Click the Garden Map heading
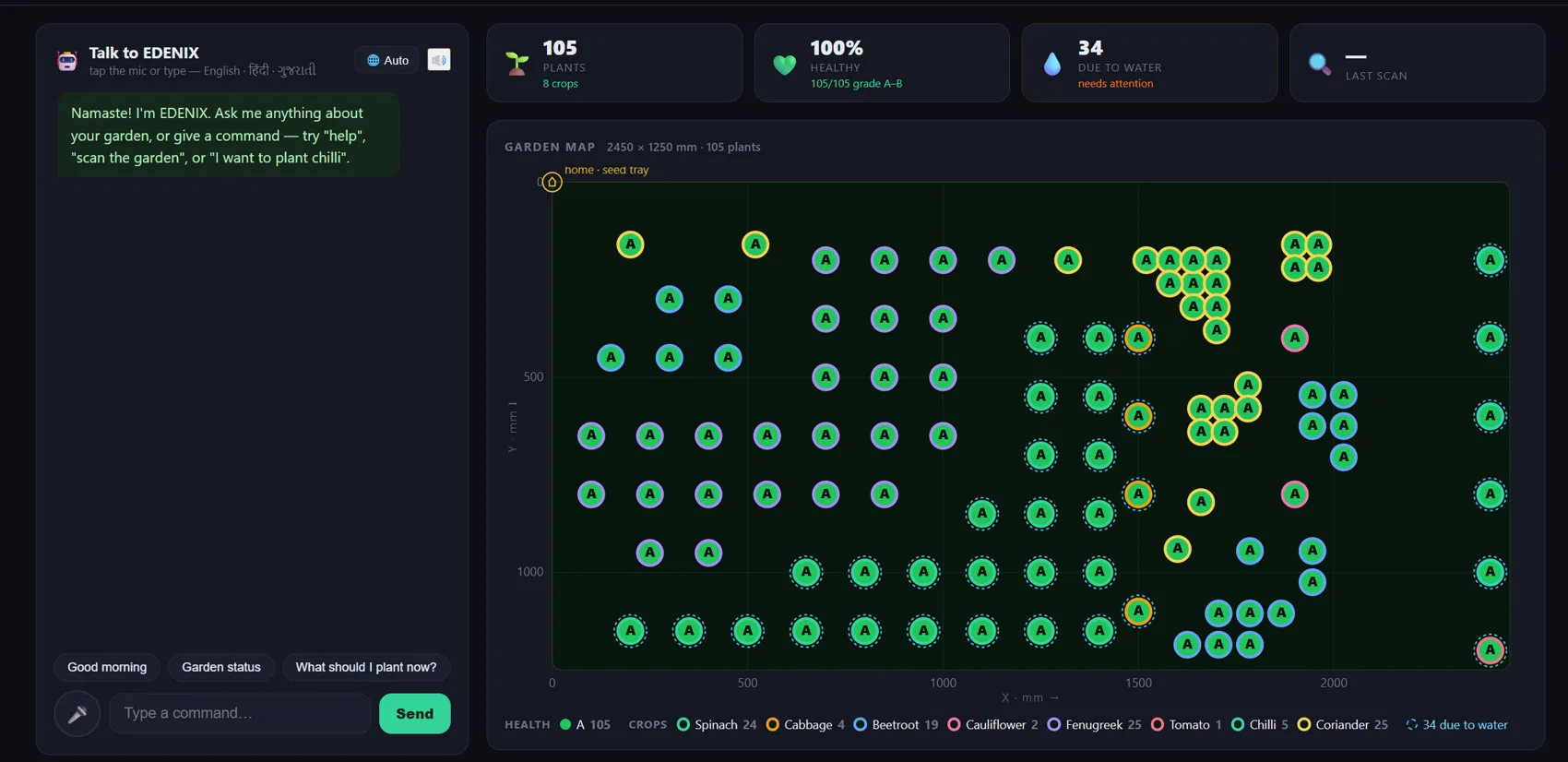This screenshot has width=1568, height=762. click(x=550, y=147)
